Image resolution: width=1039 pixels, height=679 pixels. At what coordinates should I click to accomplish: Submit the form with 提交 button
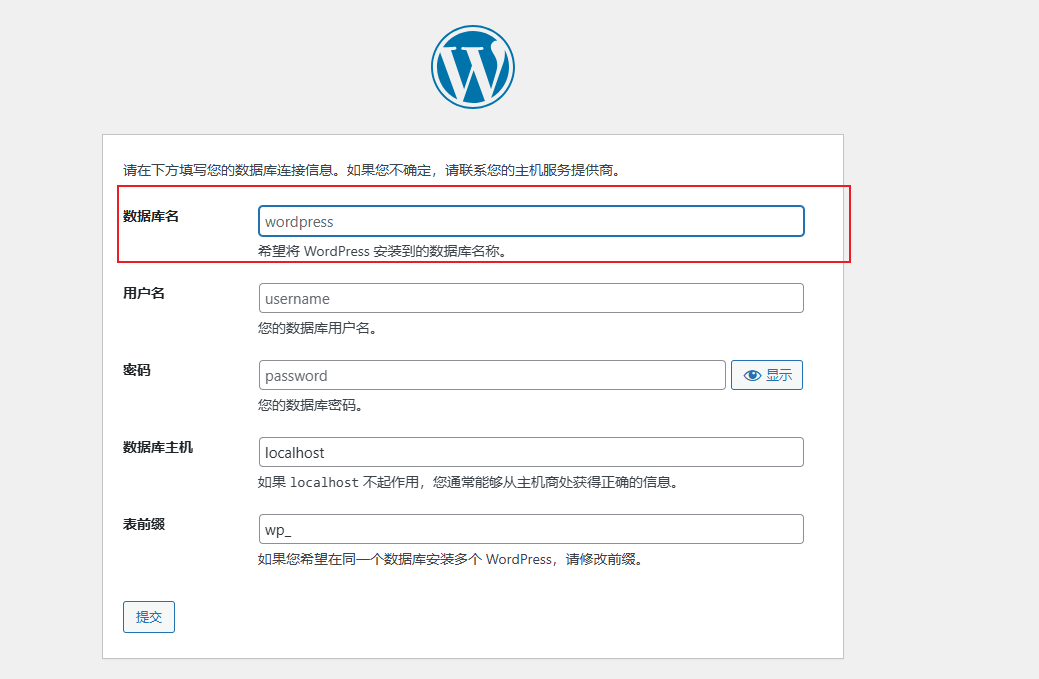point(149,617)
